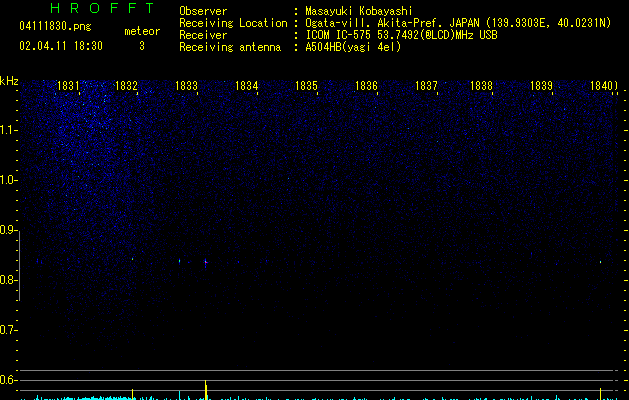Click the 0.7 kHz axis label
The image size is (629, 400).
coord(8,330)
